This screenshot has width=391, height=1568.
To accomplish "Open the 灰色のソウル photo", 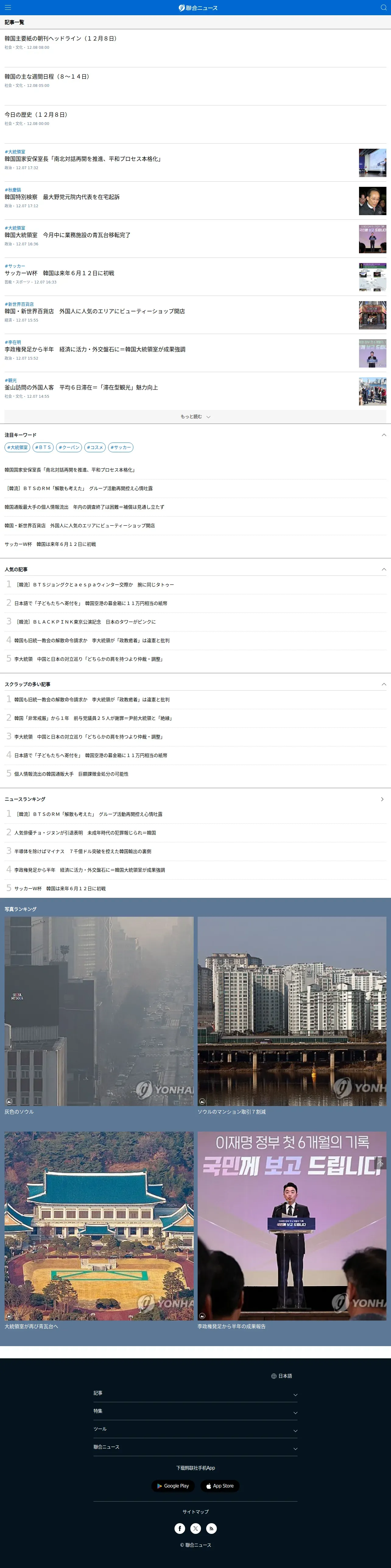I will (99, 1011).
